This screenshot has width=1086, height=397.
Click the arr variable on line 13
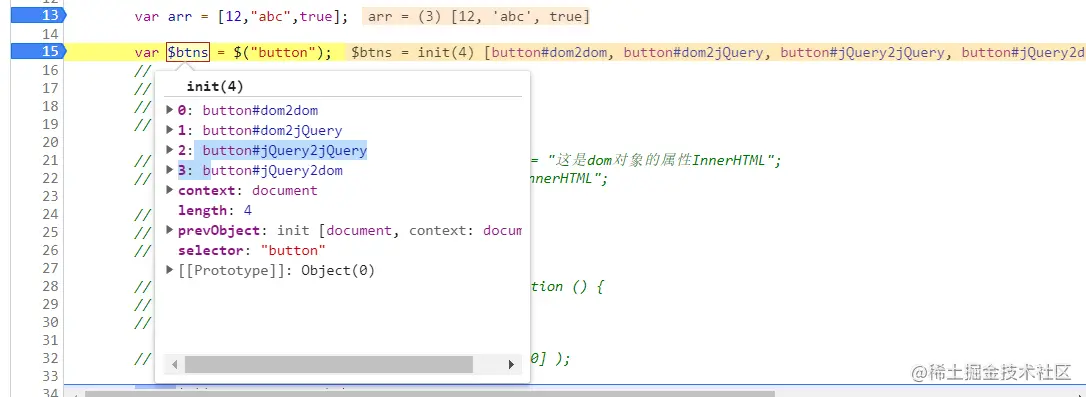coord(179,17)
